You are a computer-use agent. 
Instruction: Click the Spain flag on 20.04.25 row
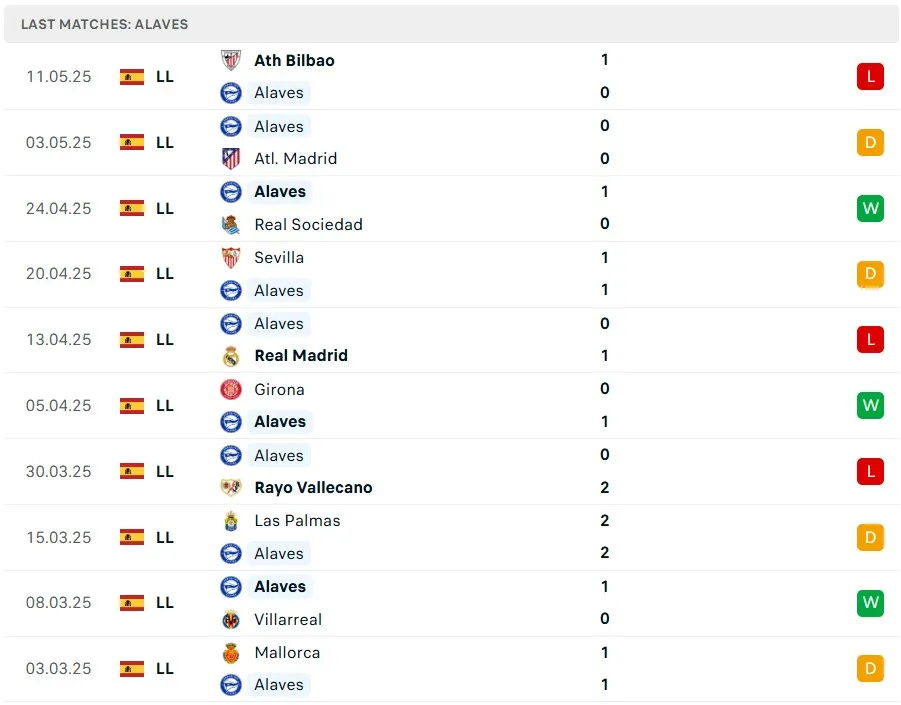point(132,273)
